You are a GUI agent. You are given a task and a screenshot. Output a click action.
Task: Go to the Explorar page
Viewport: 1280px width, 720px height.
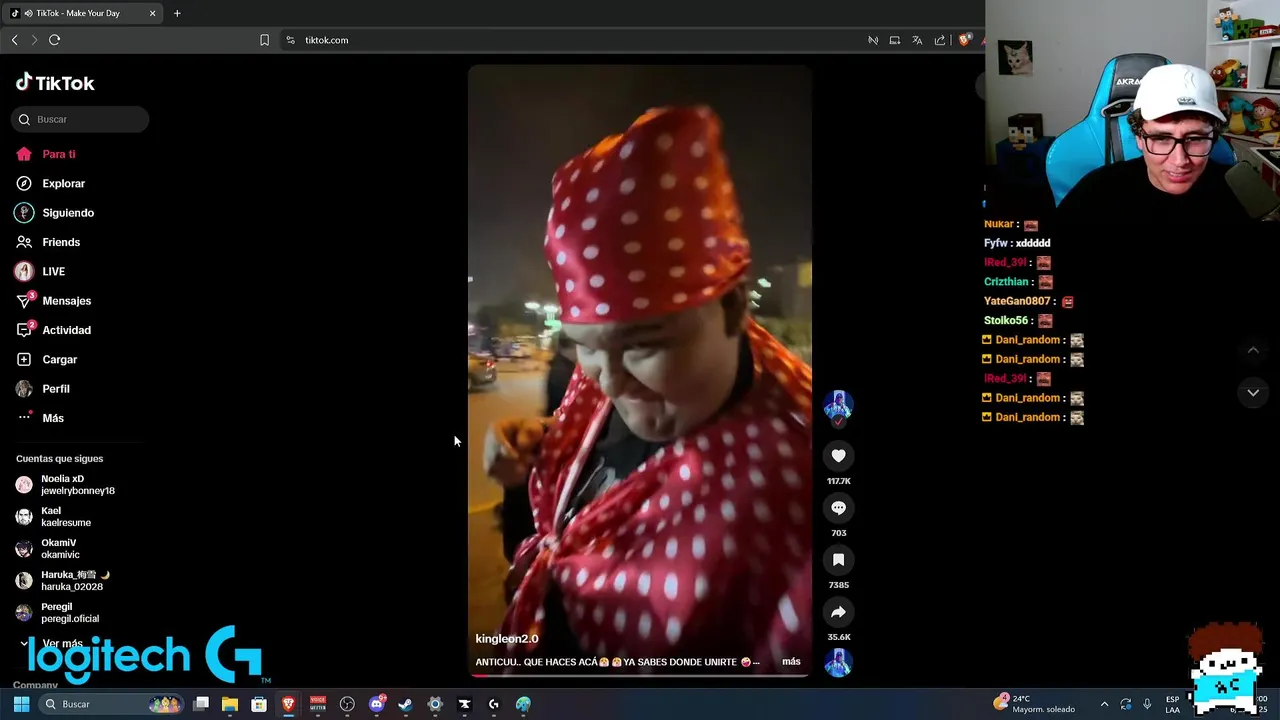[51, 183]
